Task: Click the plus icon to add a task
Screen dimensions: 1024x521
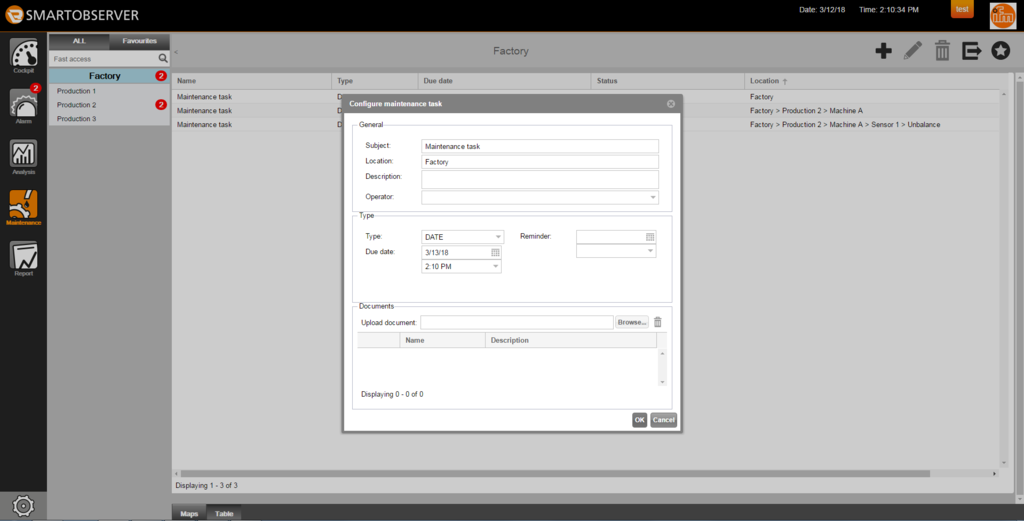Action: 883,51
